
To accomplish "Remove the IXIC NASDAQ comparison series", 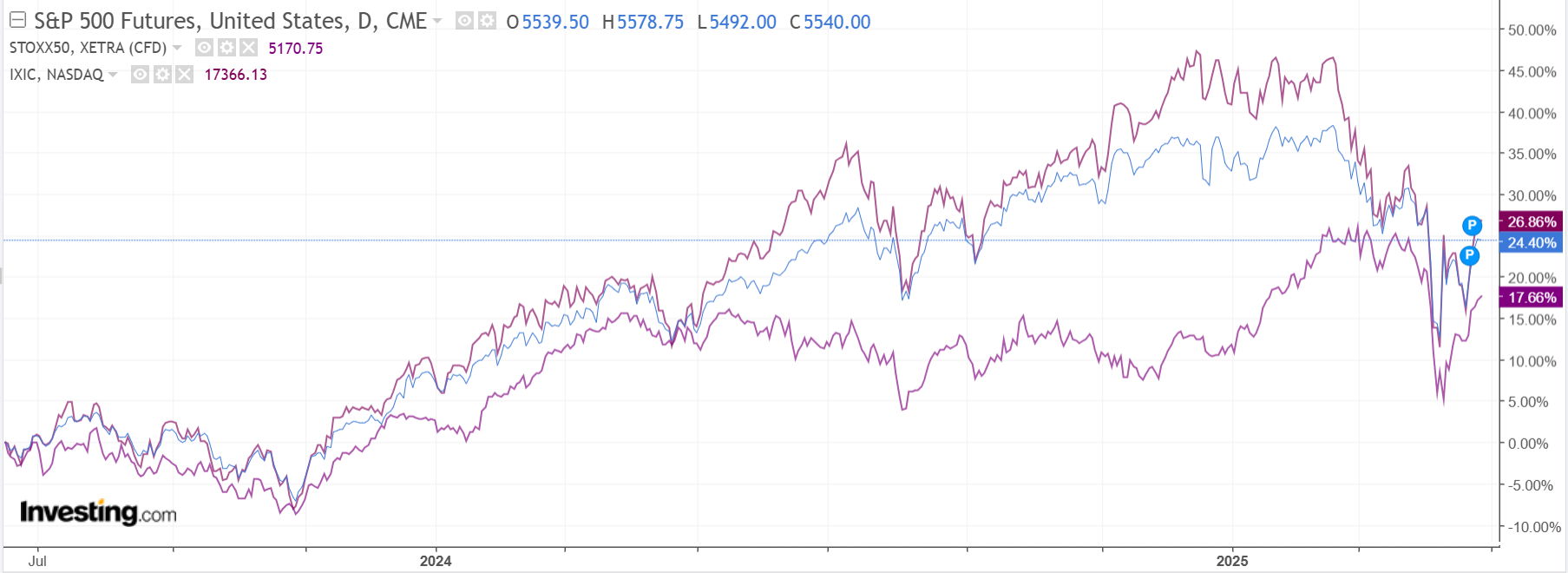I will pyautogui.click(x=184, y=75).
